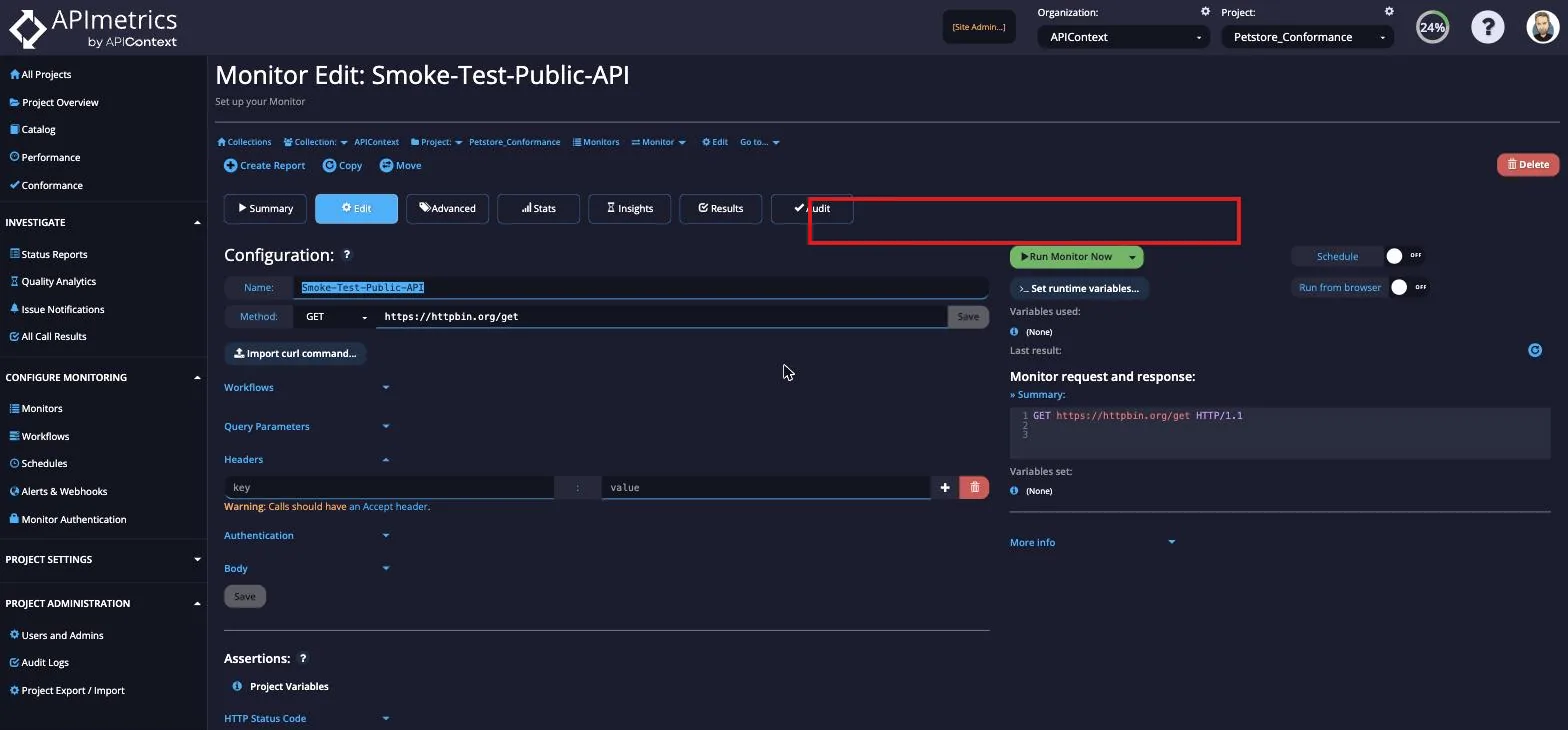This screenshot has width=1568, height=730.
Task: Open Monitor Authentication
Action: (x=67, y=519)
